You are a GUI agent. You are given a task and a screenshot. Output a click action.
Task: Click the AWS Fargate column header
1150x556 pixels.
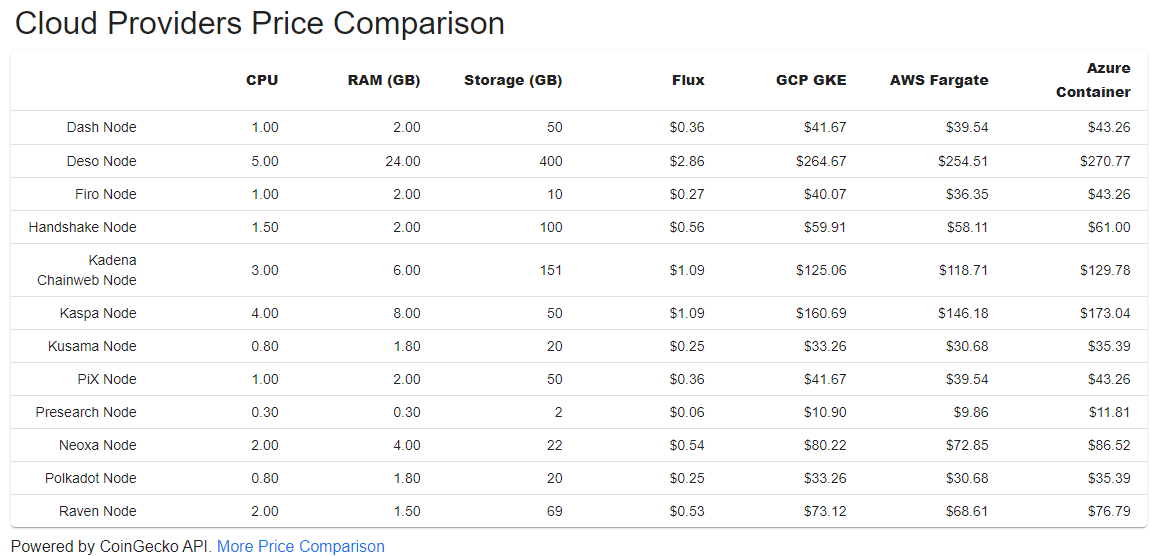[x=939, y=81]
